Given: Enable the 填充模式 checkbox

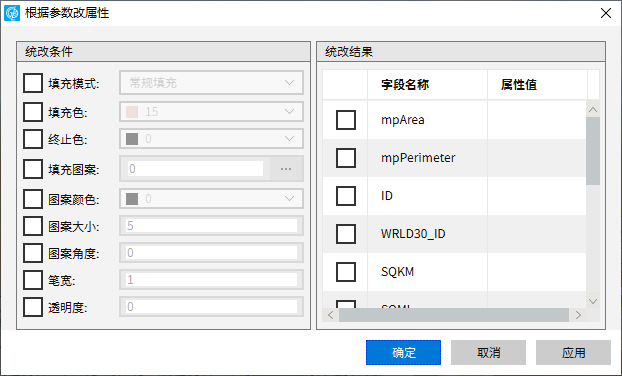Looking at the screenshot, I should pos(33,83).
